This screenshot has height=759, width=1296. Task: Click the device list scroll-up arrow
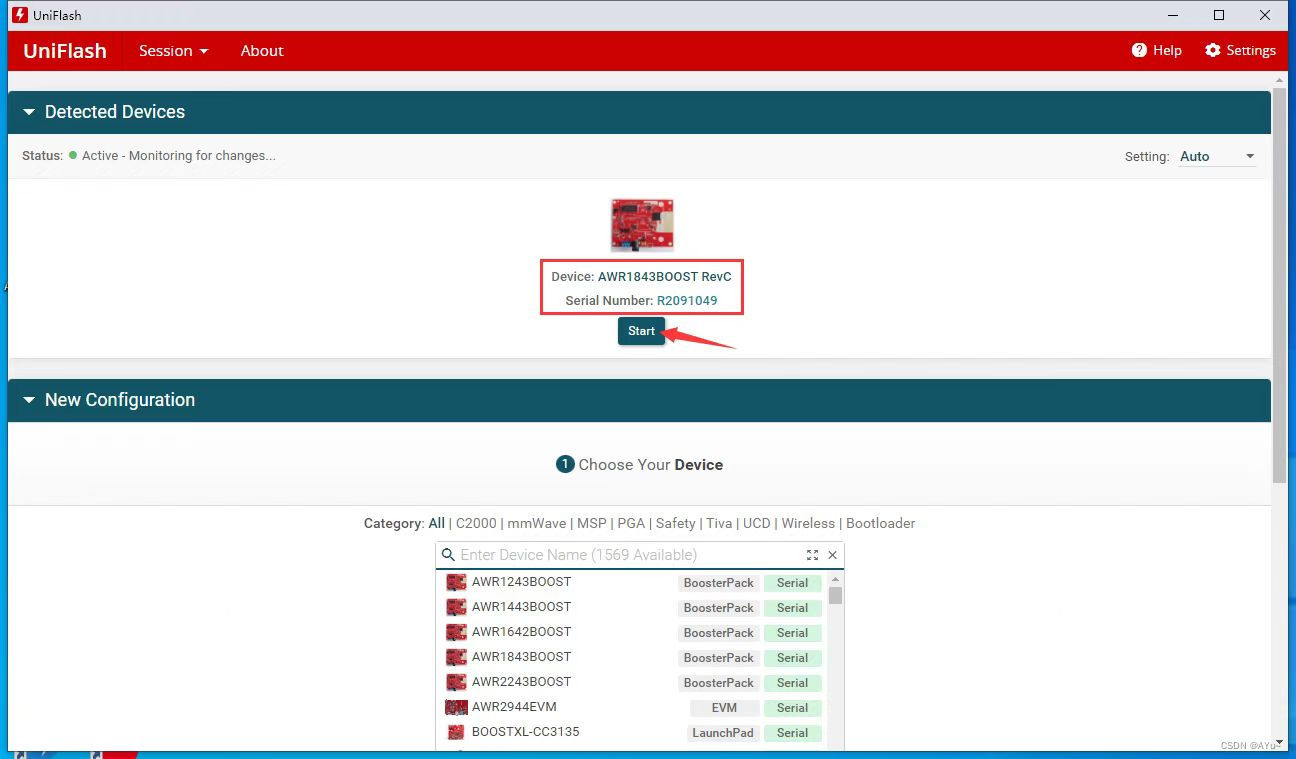(835, 579)
